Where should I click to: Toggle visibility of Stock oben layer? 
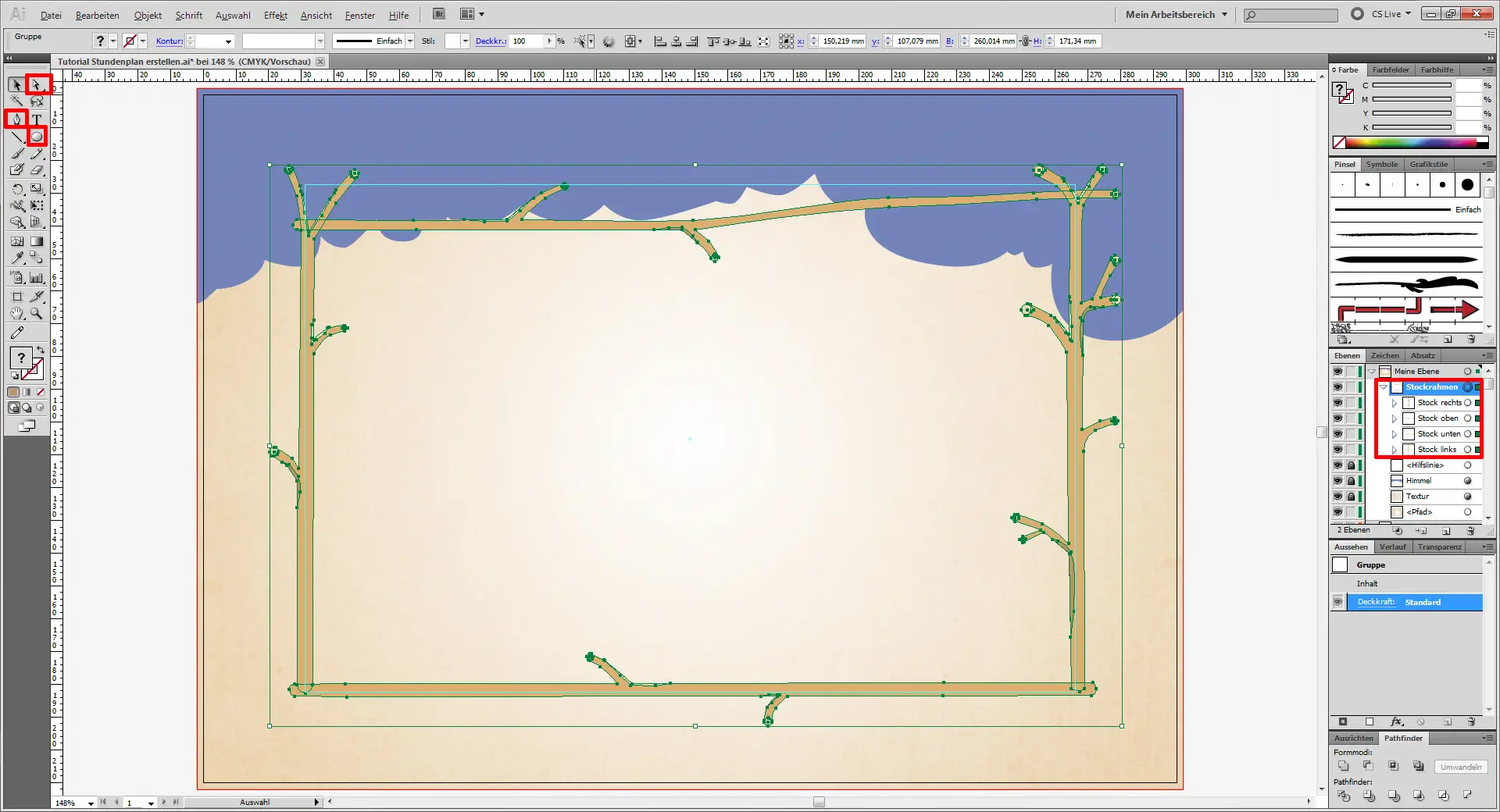tap(1337, 418)
